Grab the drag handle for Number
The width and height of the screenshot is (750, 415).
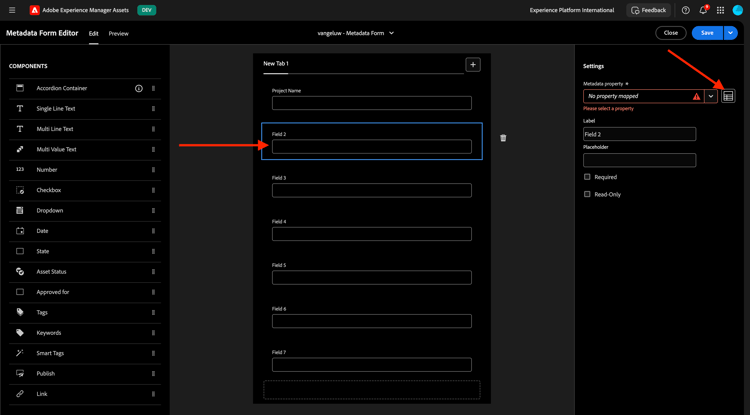(x=153, y=170)
